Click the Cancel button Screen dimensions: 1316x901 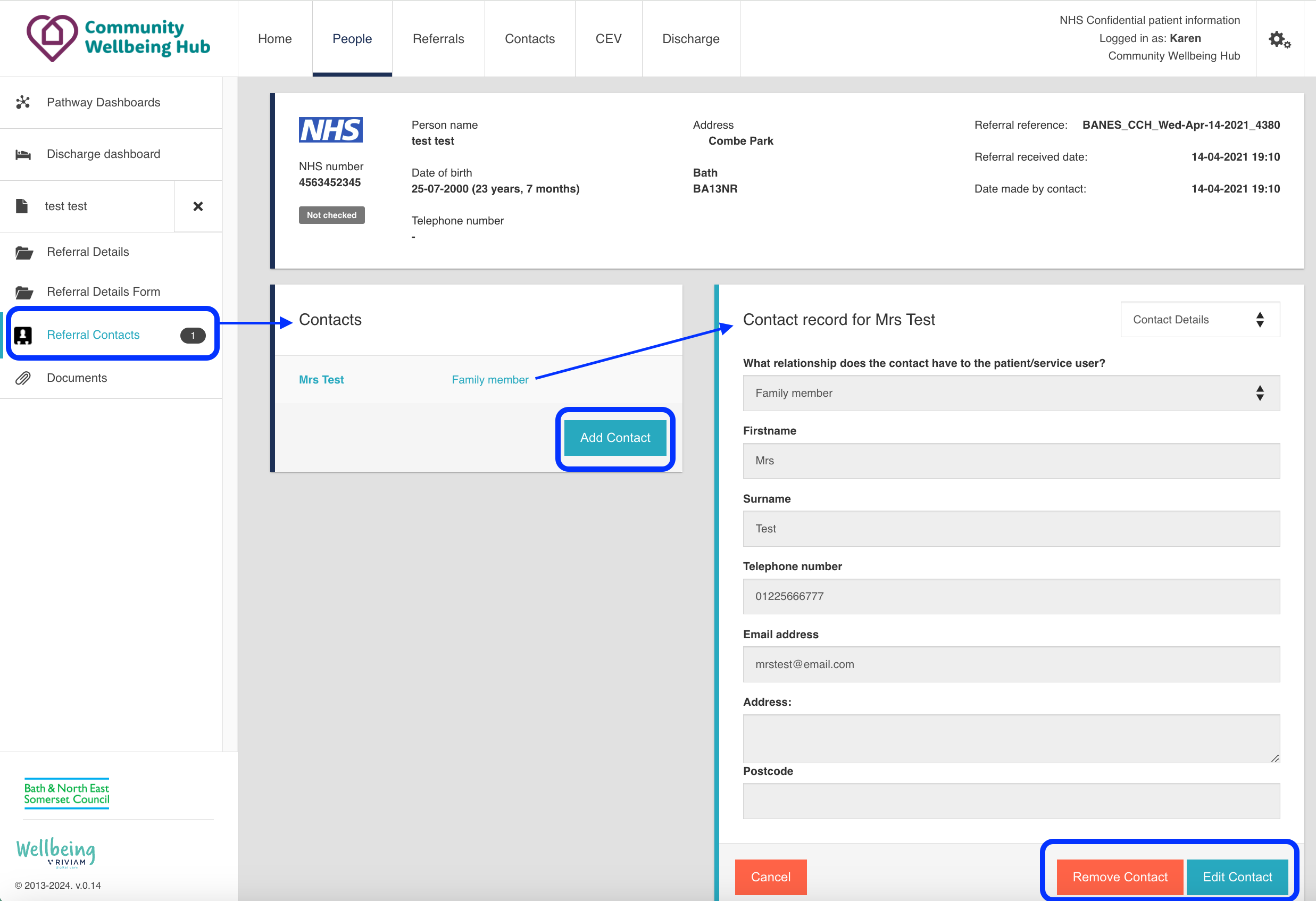(x=770, y=876)
